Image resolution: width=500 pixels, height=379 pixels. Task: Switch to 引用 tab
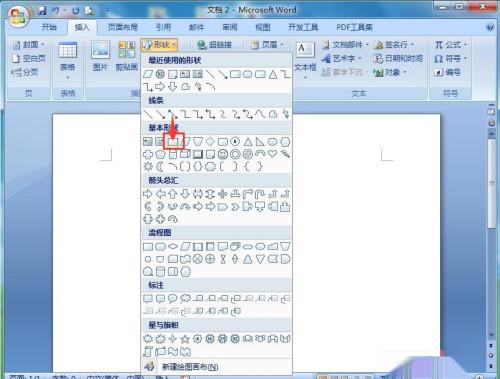click(163, 27)
